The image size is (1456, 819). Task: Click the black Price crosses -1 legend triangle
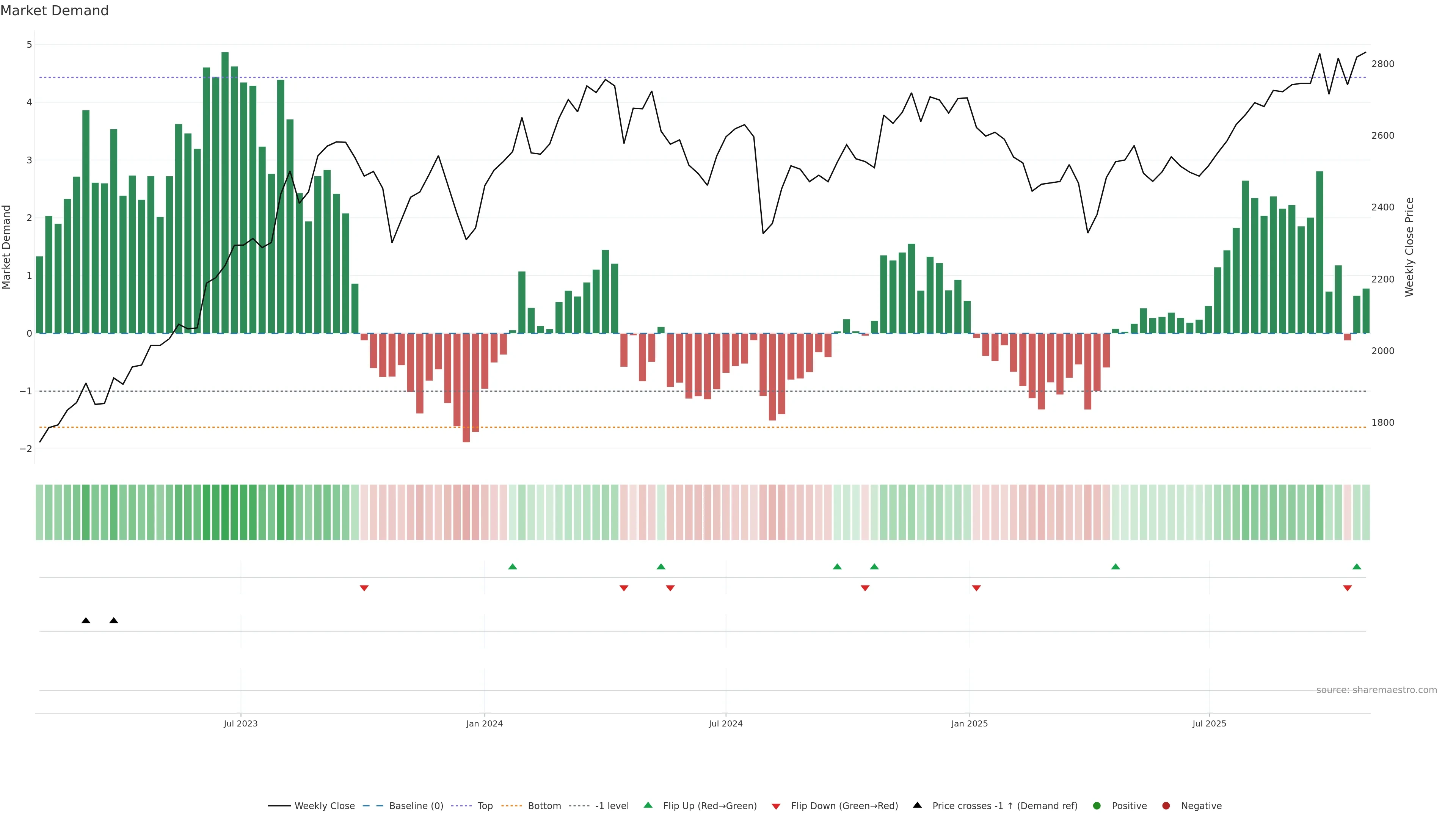pyautogui.click(x=917, y=805)
